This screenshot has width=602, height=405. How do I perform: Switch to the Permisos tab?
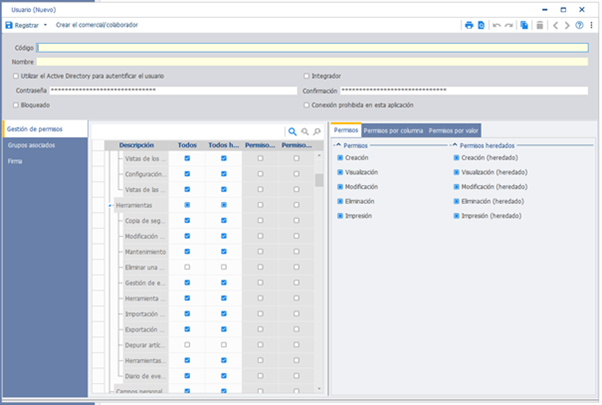click(346, 130)
